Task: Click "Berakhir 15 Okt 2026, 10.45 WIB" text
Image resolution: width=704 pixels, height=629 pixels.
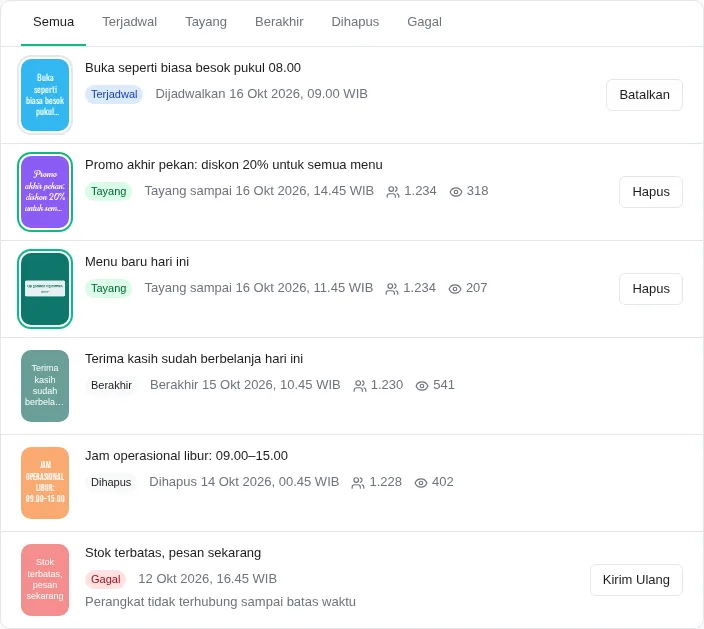Action: pos(245,385)
